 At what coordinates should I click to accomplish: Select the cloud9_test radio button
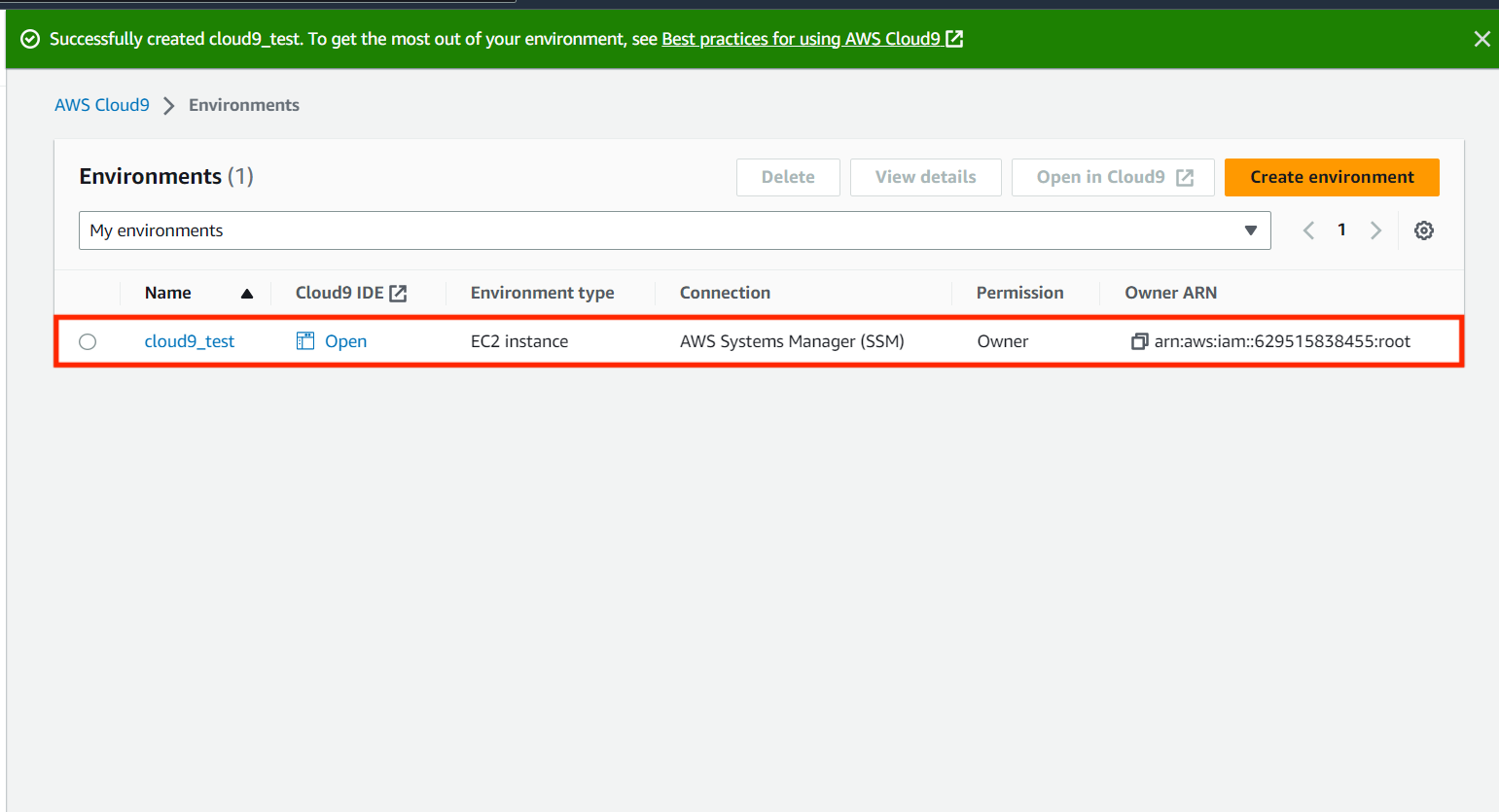(x=88, y=341)
